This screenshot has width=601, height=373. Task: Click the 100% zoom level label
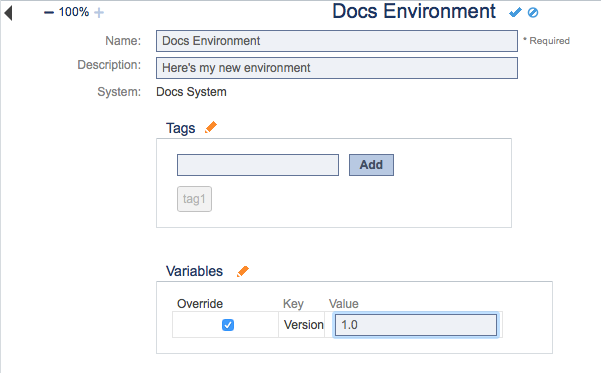click(74, 12)
